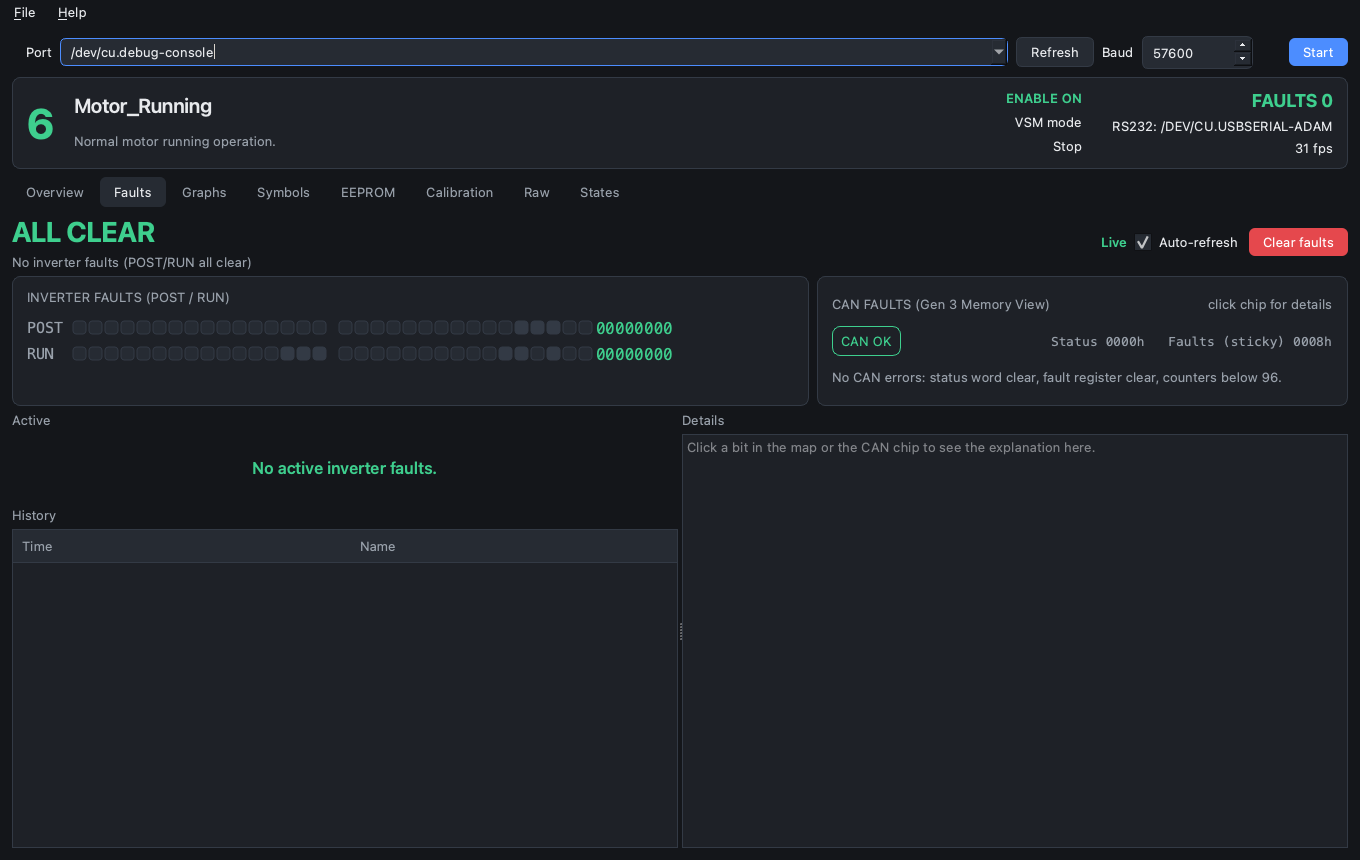Go to the Symbols tab
Image resolution: width=1360 pixels, height=860 pixels.
coord(283,192)
